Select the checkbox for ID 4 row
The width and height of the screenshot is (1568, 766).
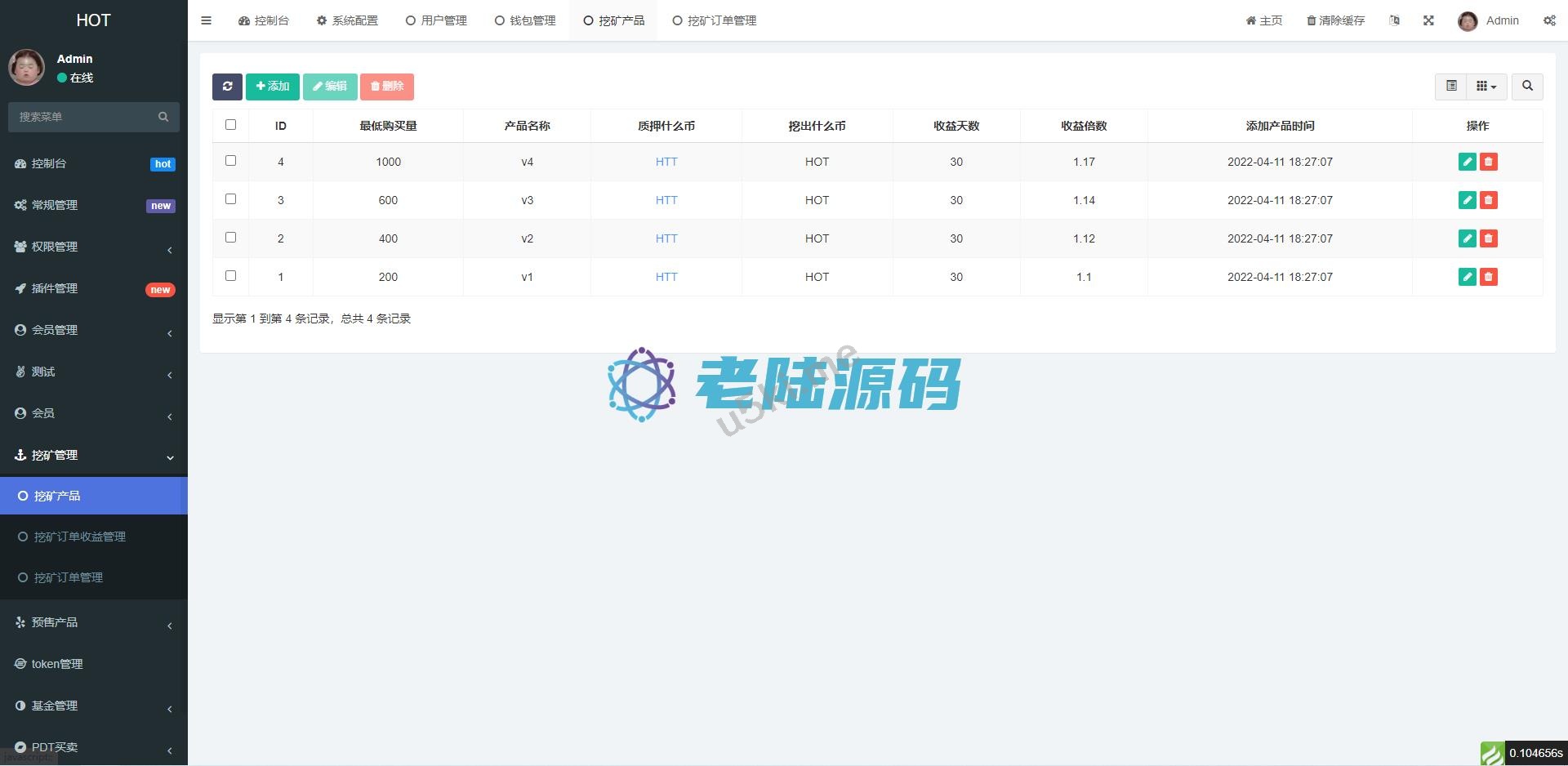tap(230, 161)
